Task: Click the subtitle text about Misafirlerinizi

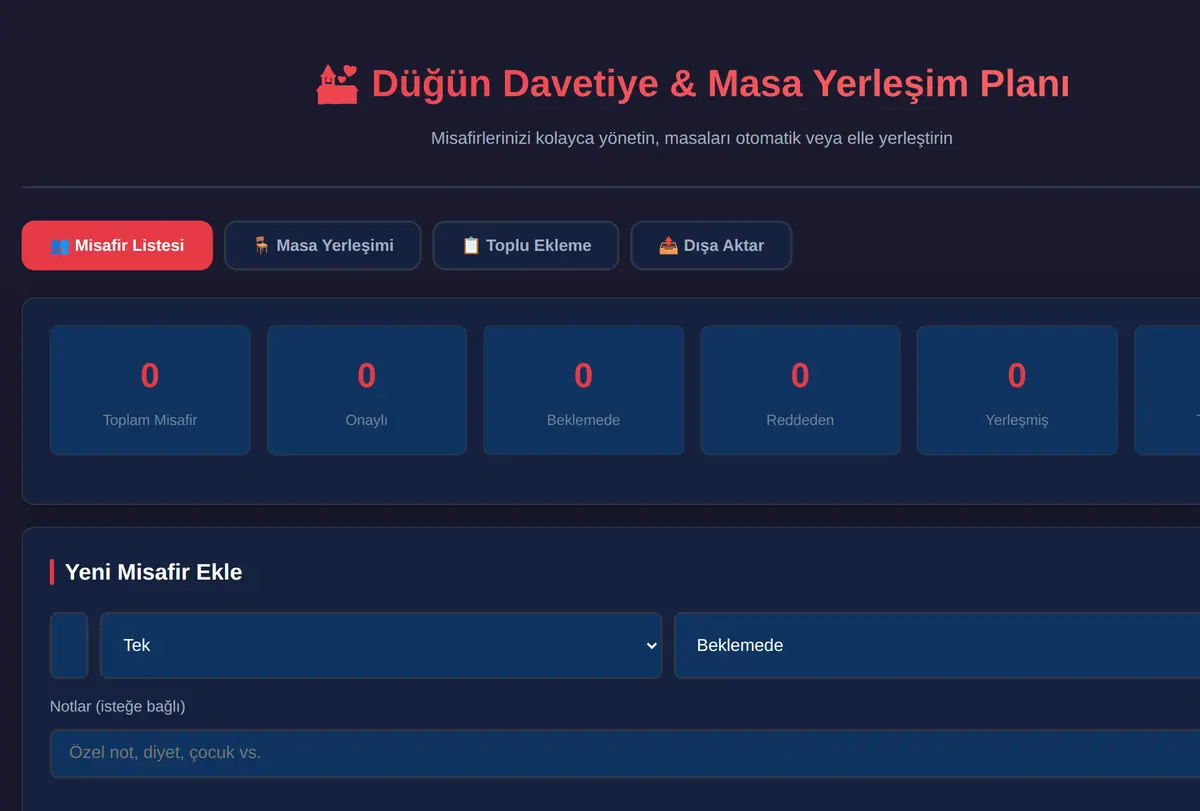Action: pyautogui.click(x=692, y=138)
